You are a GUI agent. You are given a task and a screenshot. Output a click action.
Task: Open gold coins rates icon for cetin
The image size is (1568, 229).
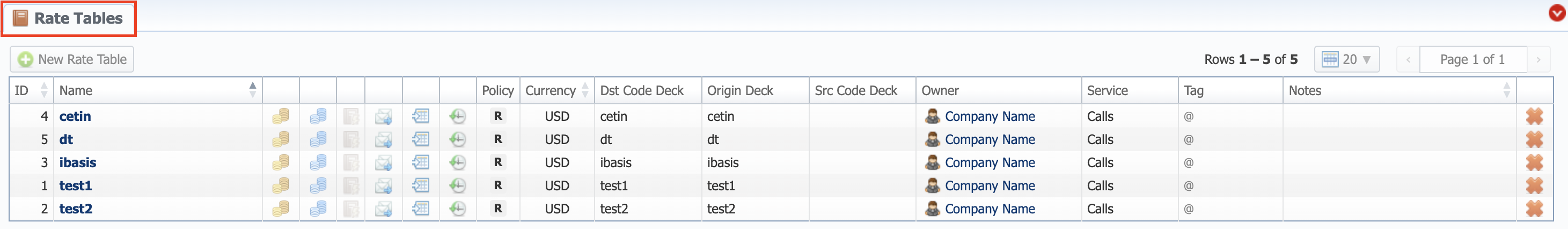(x=281, y=116)
